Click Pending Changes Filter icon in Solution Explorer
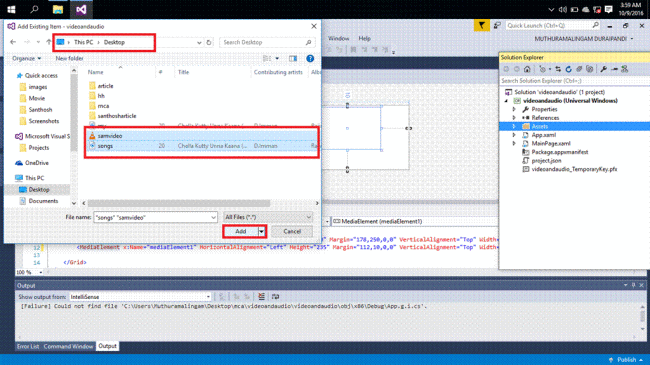This screenshot has width=650, height=365. pos(542,69)
